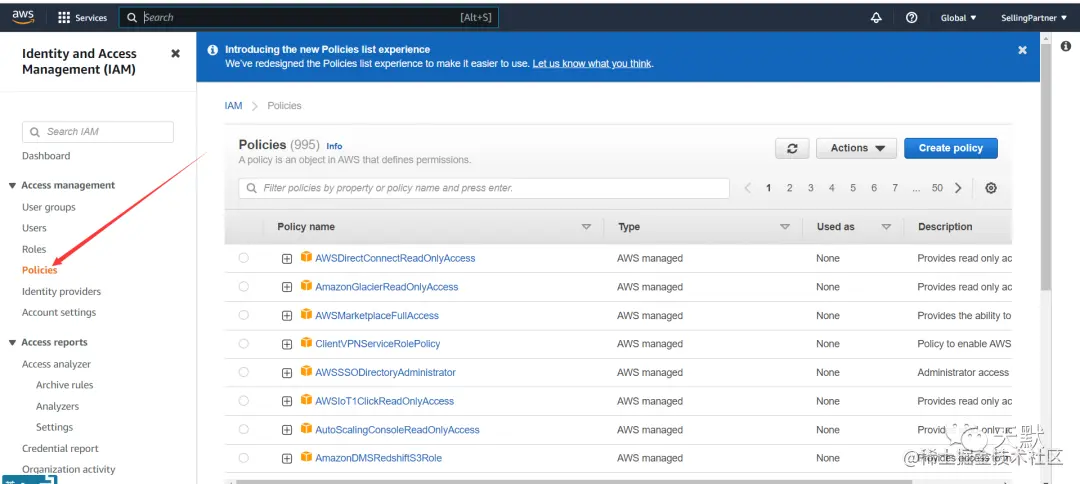Screen dimensions: 1080x484
Task: Close the IAM navigation sidebar
Action: (176, 54)
